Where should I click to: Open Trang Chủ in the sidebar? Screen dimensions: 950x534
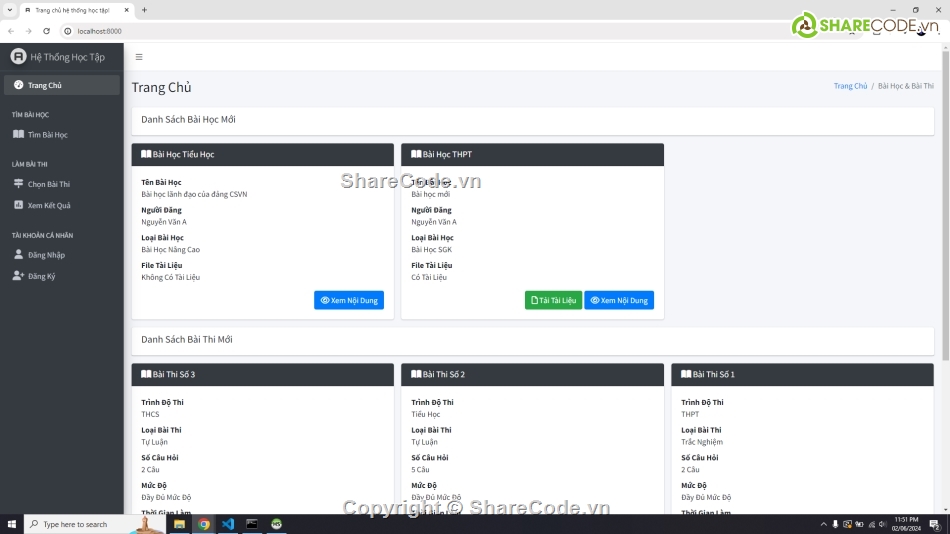pos(62,85)
